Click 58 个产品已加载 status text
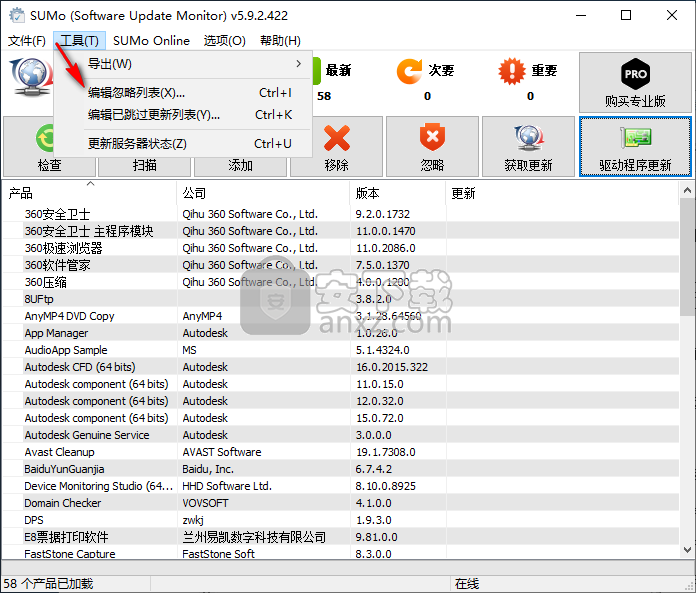The width and height of the screenshot is (696, 593). coord(48,584)
